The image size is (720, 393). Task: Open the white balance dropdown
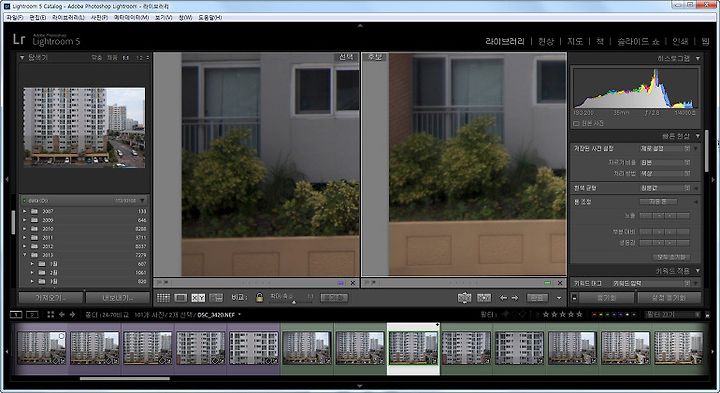pos(665,188)
